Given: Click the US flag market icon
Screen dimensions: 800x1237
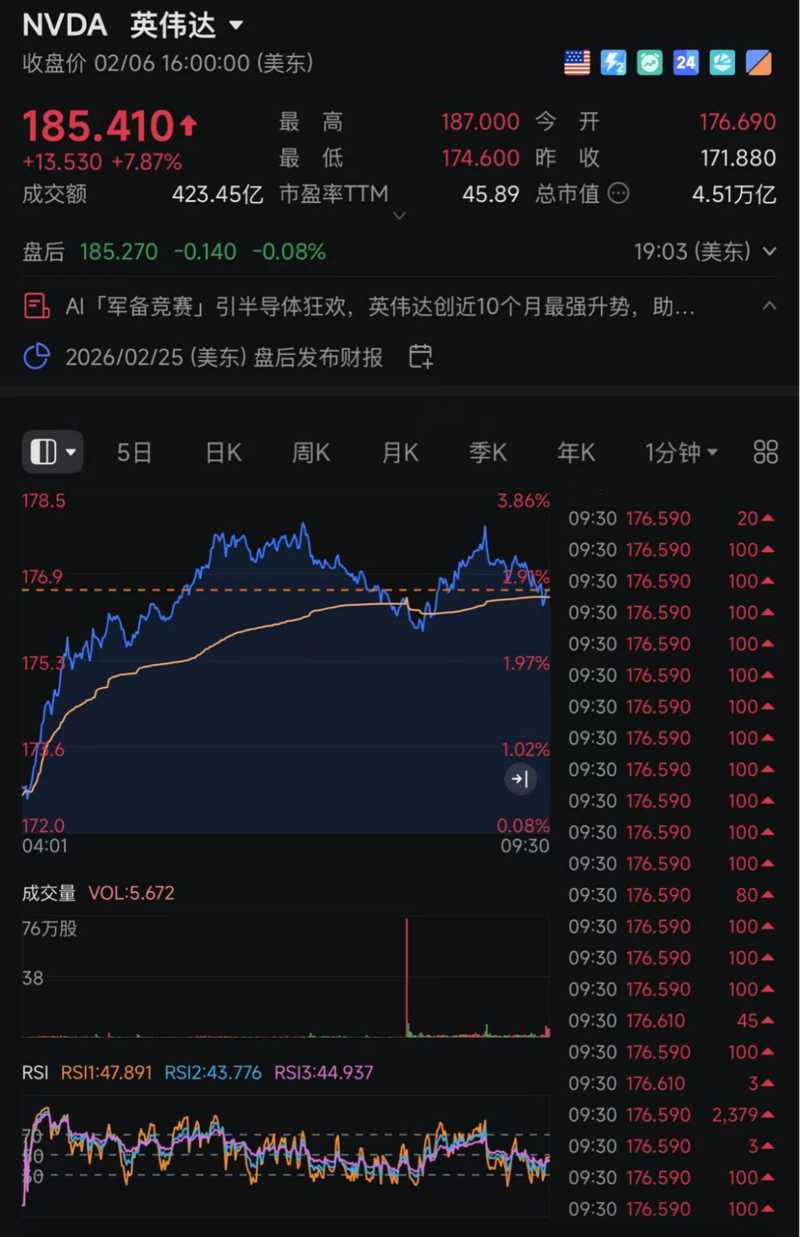Looking at the screenshot, I should point(578,63).
